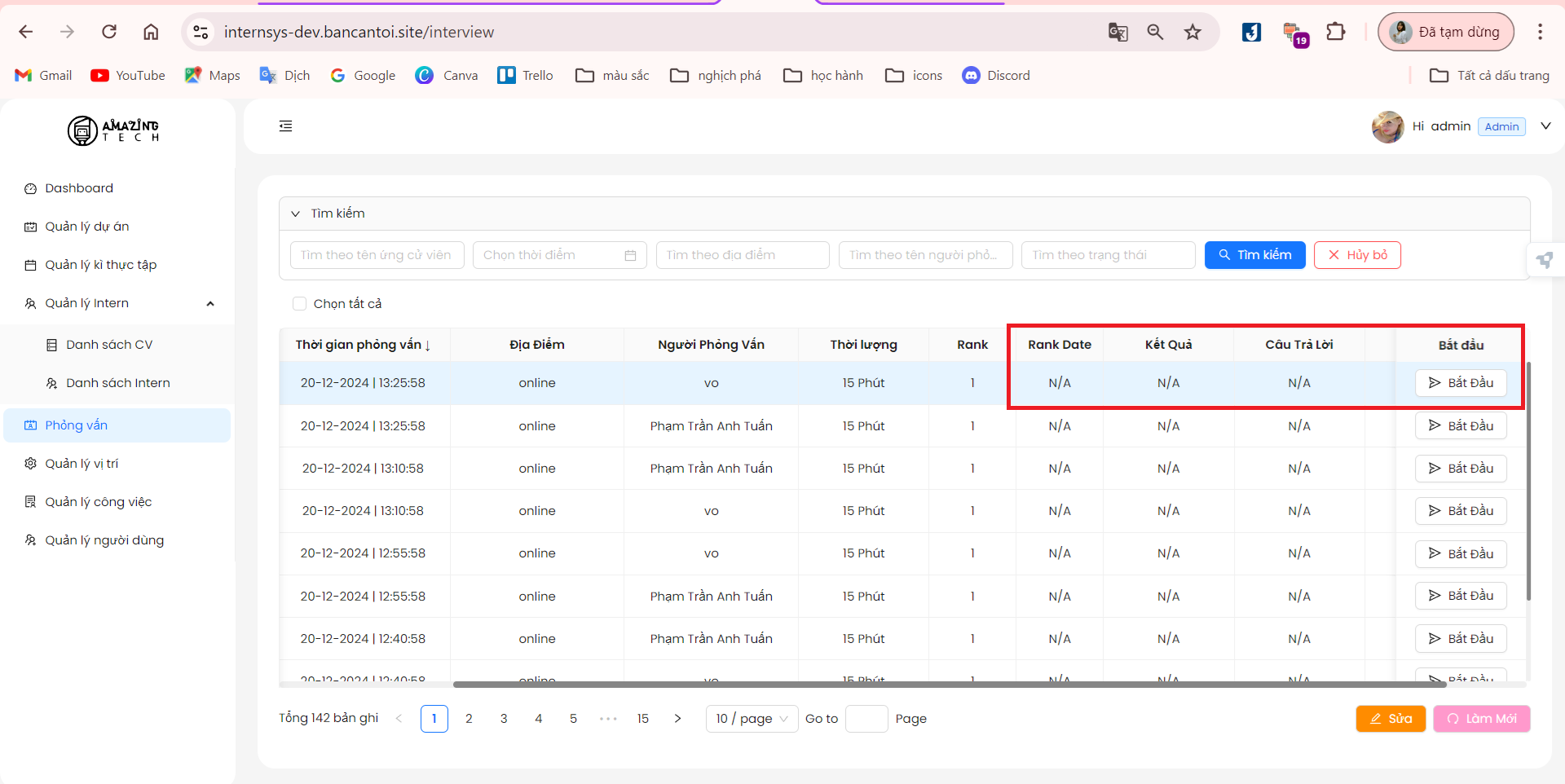
Task: Open Dashboard from the sidebar
Action: (79, 188)
